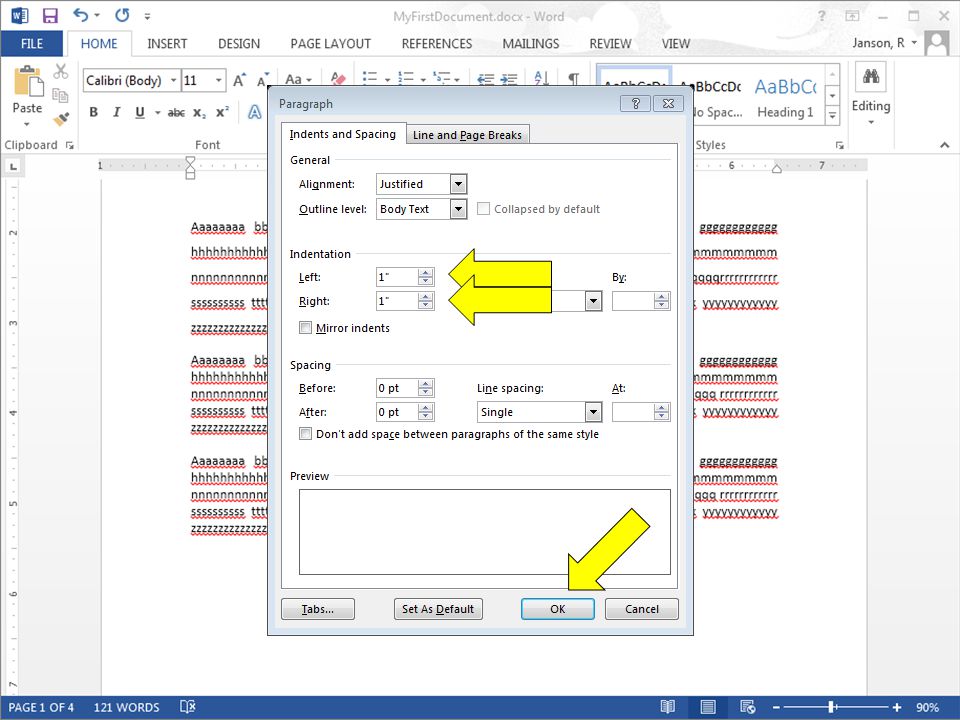Viewport: 960px width, 720px height.
Task: Click the Spacing Before field
Action: click(x=397, y=388)
